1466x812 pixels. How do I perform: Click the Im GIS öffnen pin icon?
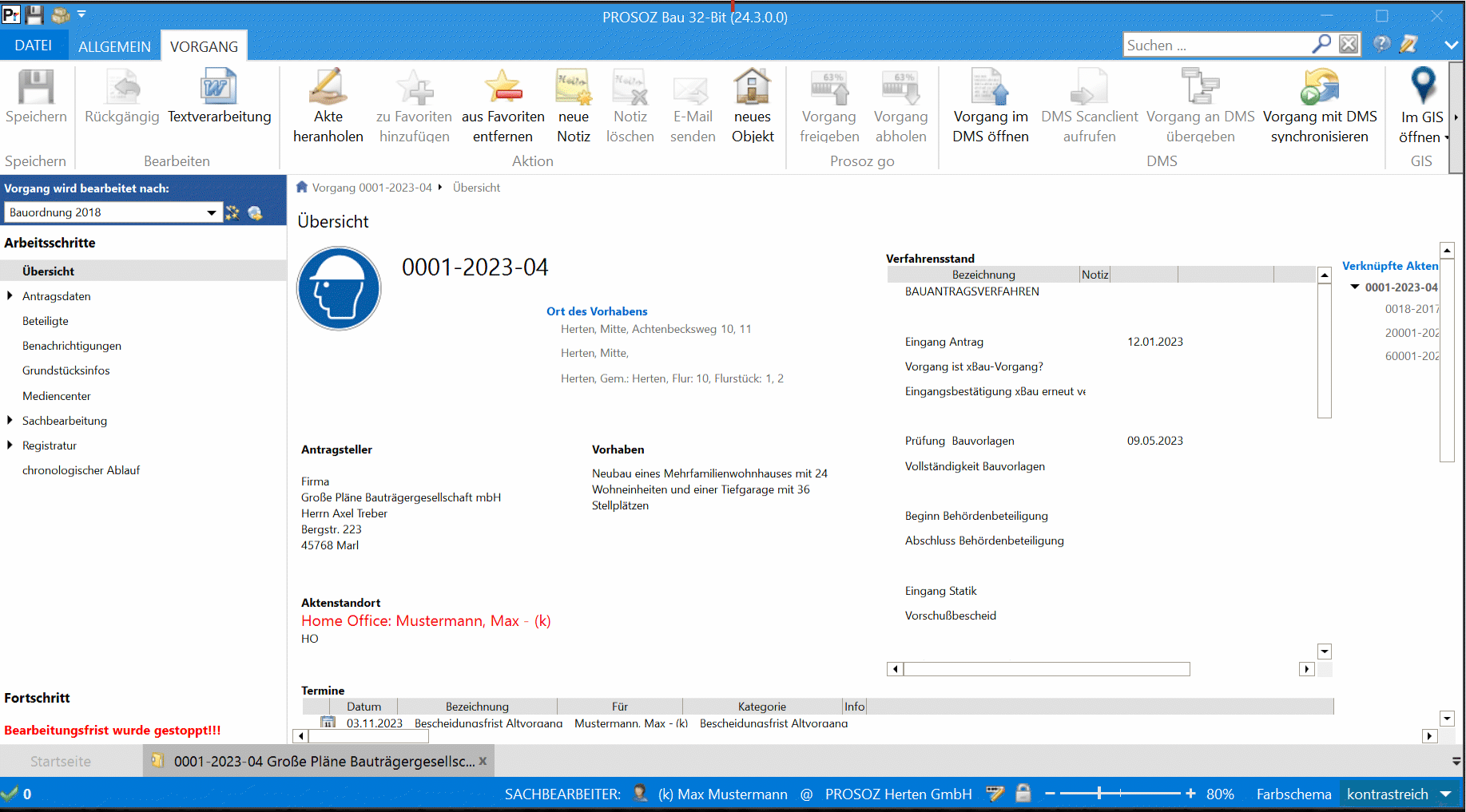(1423, 85)
